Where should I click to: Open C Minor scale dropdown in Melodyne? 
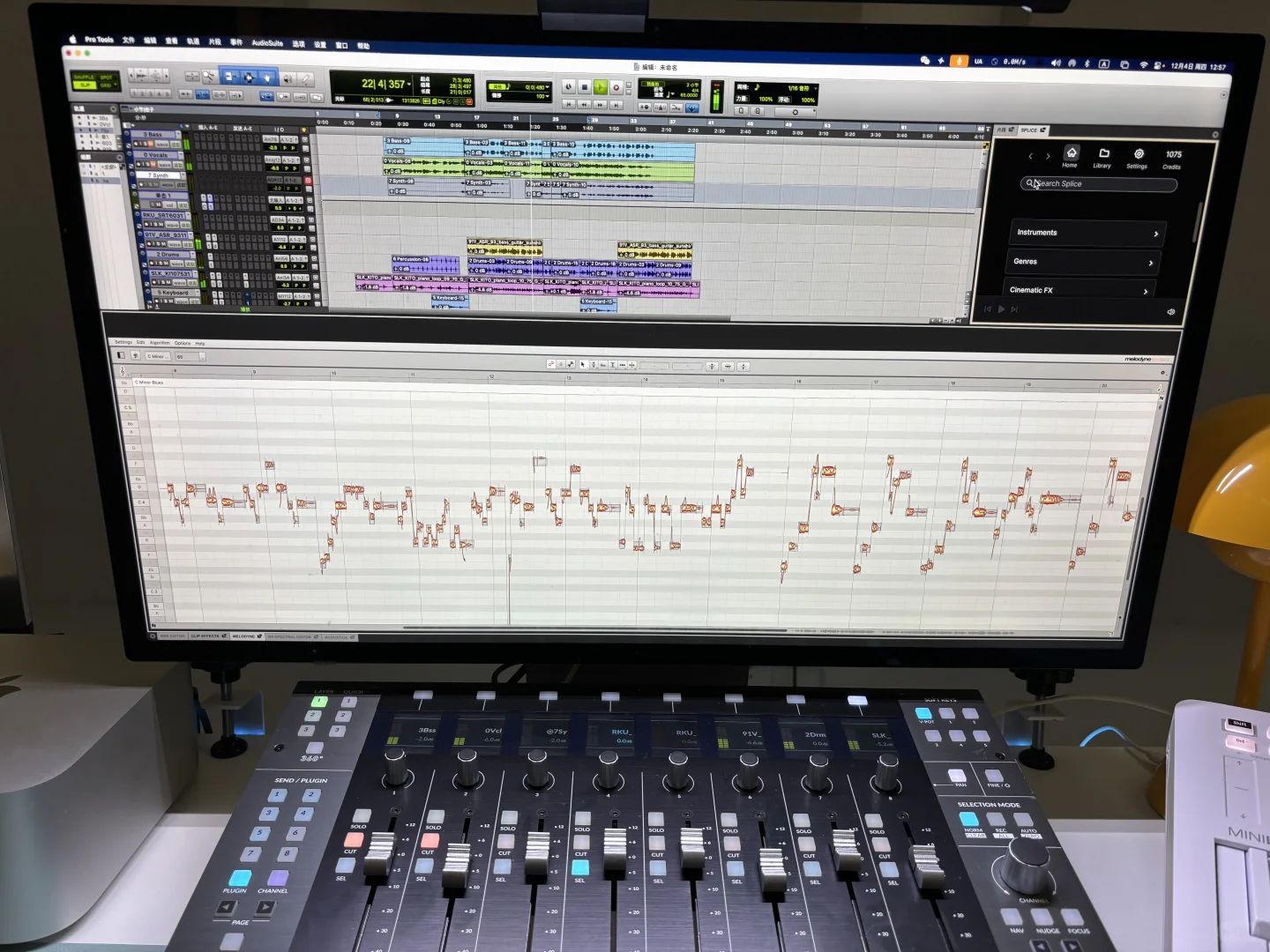tap(158, 356)
